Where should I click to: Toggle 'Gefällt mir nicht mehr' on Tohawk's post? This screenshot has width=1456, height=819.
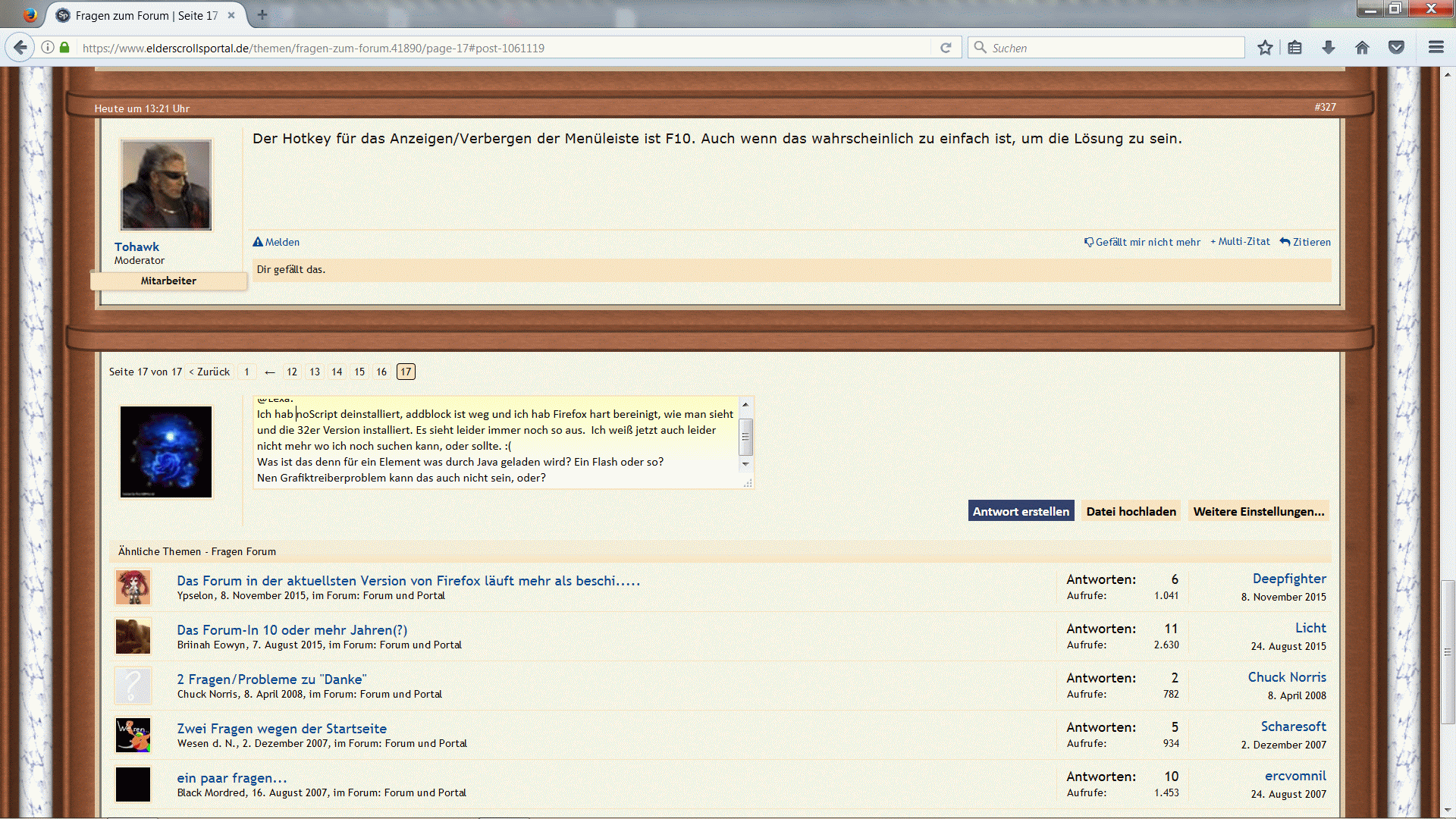pos(1142,242)
